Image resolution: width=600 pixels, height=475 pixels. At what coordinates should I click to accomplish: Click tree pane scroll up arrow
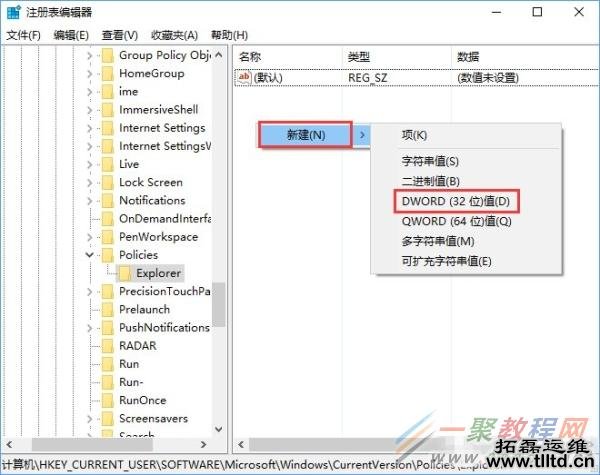(219, 55)
